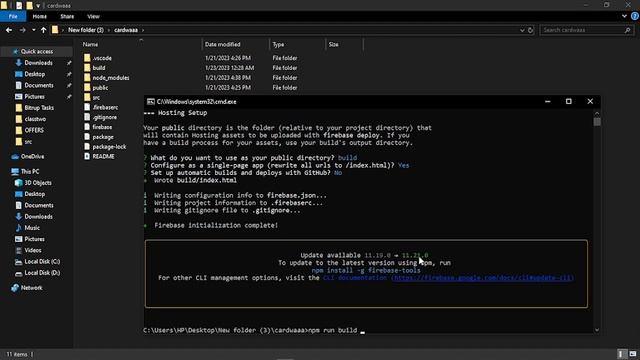This screenshot has width=640, height=360.
Task: Switch to large icons view button
Action: click(x=633, y=354)
